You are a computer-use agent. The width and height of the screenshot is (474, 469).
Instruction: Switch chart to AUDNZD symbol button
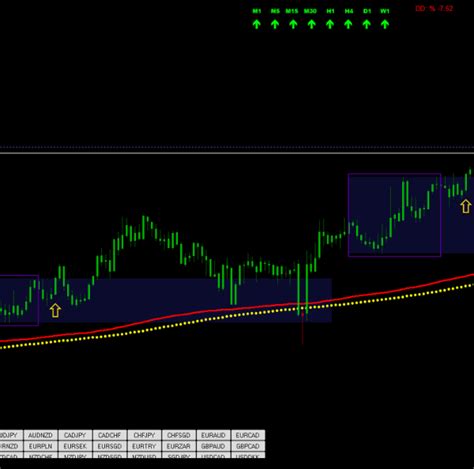40,435
